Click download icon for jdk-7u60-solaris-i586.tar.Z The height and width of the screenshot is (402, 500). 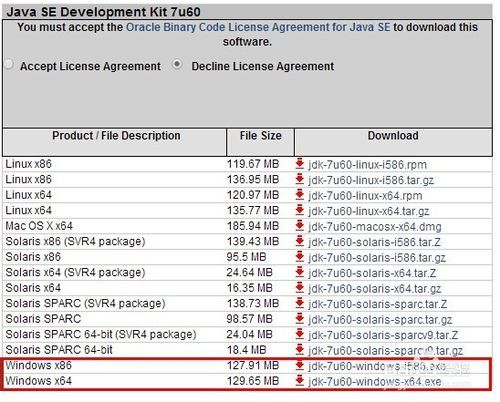coord(300,241)
